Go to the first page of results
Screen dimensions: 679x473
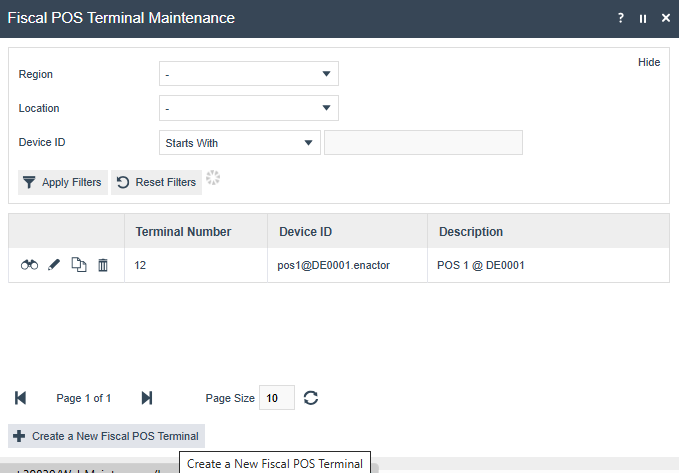21,398
